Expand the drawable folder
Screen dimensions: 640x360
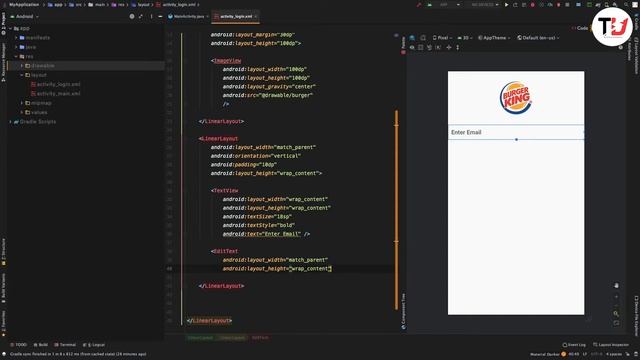22,66
